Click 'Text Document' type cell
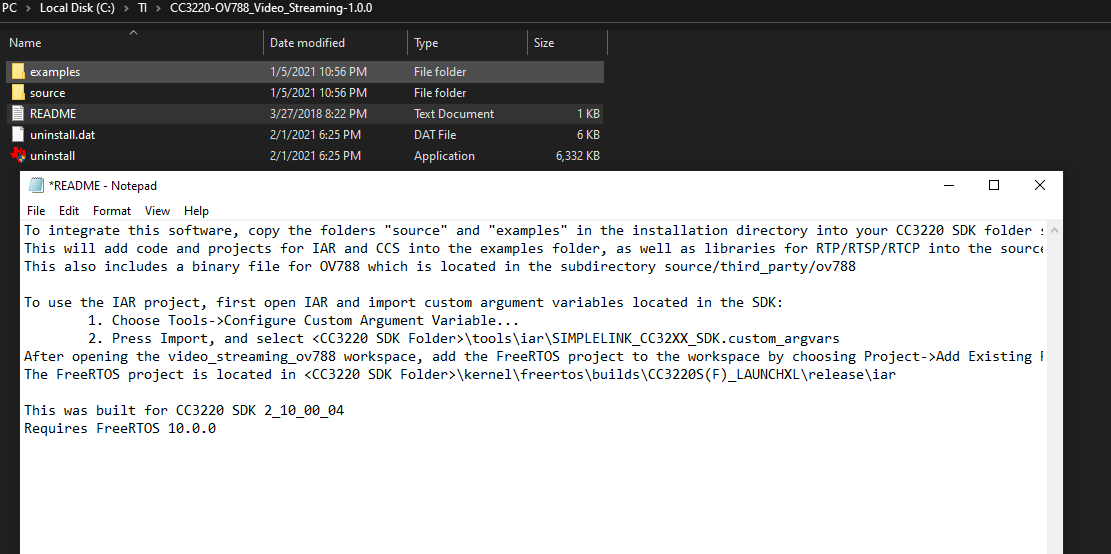Image resolution: width=1111 pixels, height=554 pixels. 454,113
